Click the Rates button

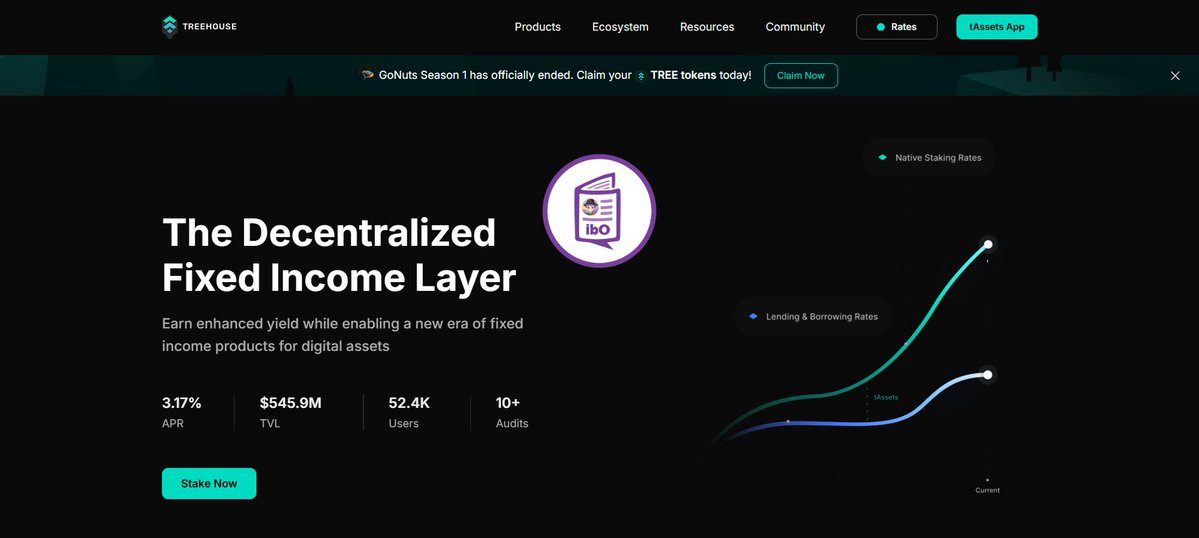pos(897,27)
